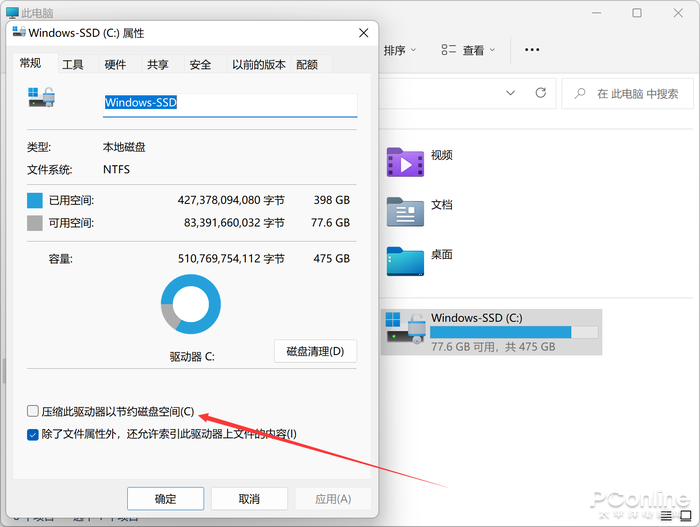
Task: Click the 文档 folder label
Action: pyautogui.click(x=442, y=205)
